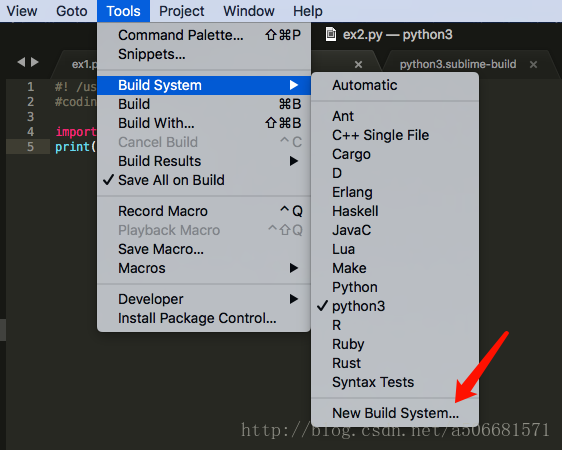The image size is (562, 450).
Task: Click the import keyword on line 4
Action: coord(76,132)
